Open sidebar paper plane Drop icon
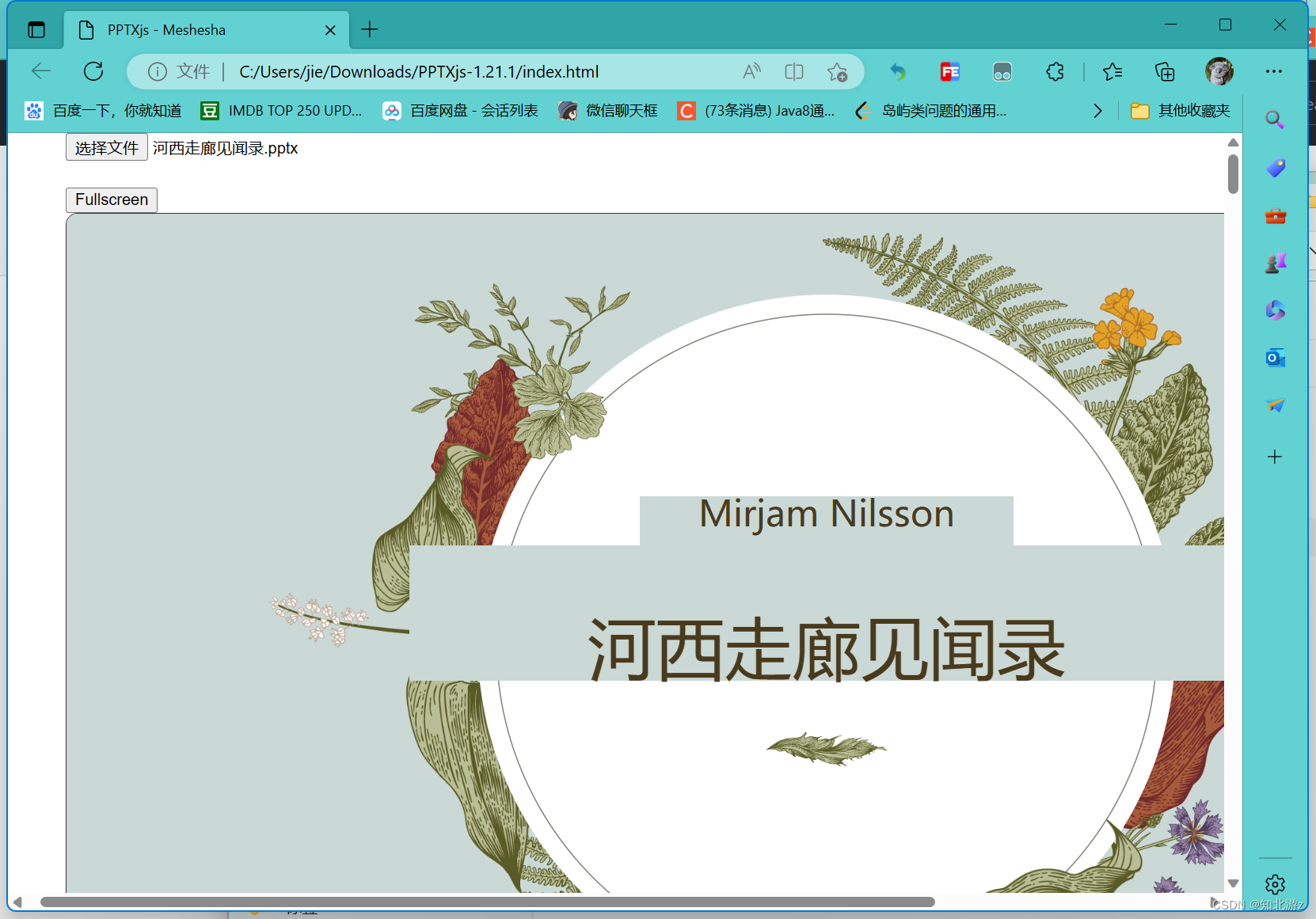 (x=1275, y=405)
